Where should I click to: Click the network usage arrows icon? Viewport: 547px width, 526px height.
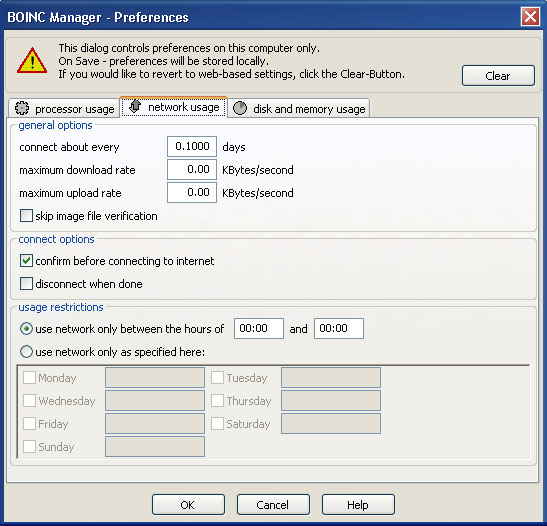[135, 106]
